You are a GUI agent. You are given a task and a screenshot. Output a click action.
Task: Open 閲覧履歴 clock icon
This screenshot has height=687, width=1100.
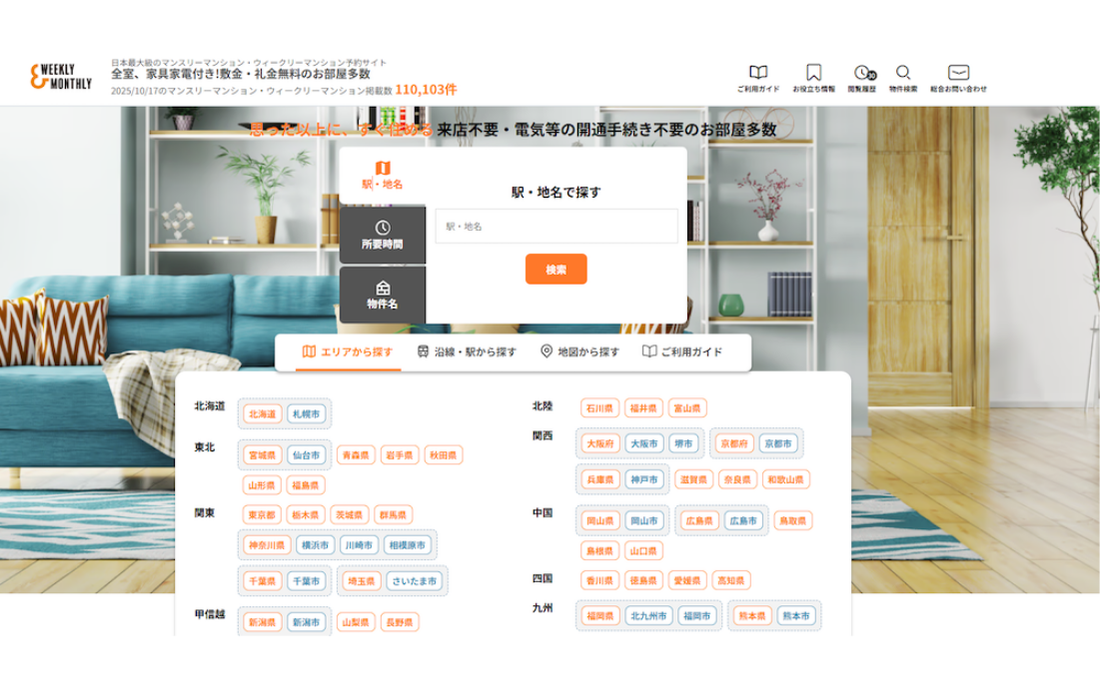(x=862, y=74)
